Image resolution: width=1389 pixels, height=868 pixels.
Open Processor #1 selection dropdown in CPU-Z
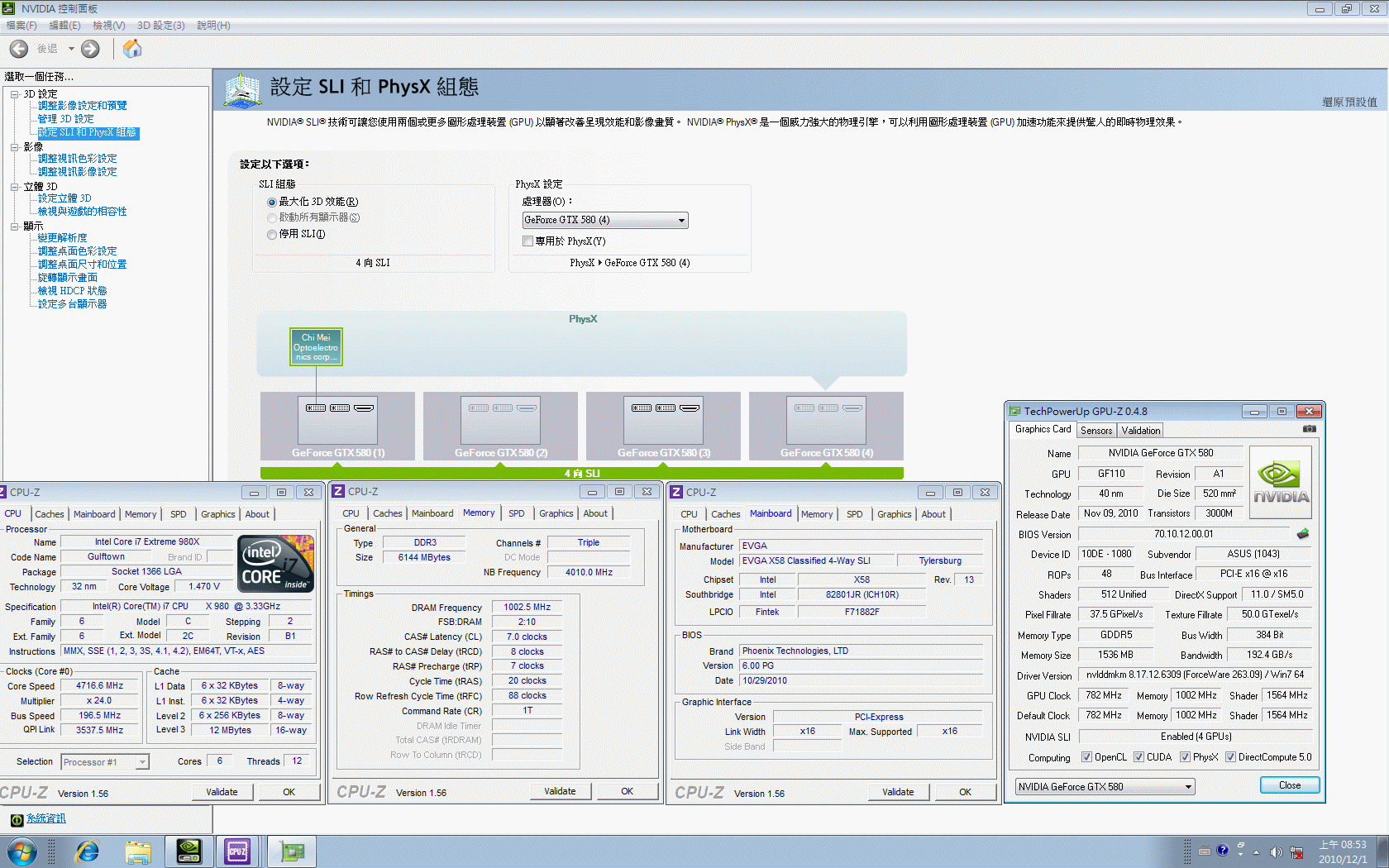point(105,762)
